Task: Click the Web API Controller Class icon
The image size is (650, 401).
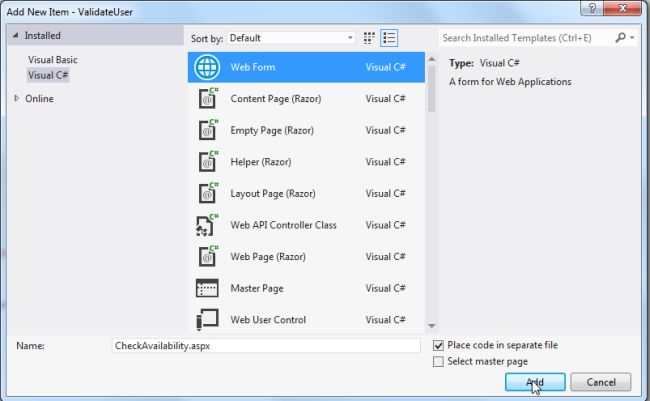Action: pyautogui.click(x=206, y=225)
